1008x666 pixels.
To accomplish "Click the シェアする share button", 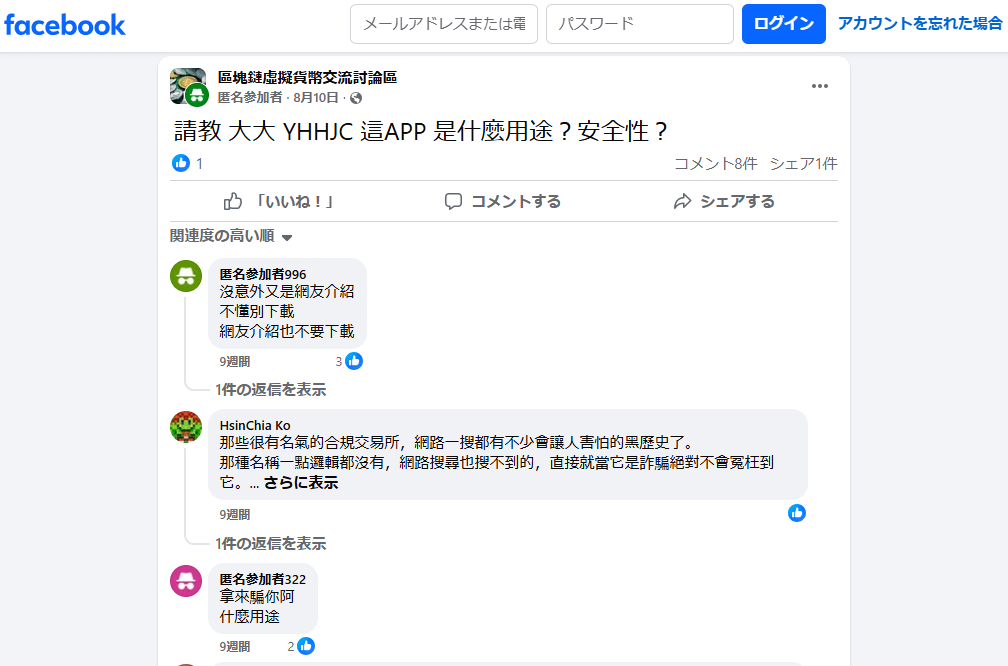I will [x=724, y=201].
